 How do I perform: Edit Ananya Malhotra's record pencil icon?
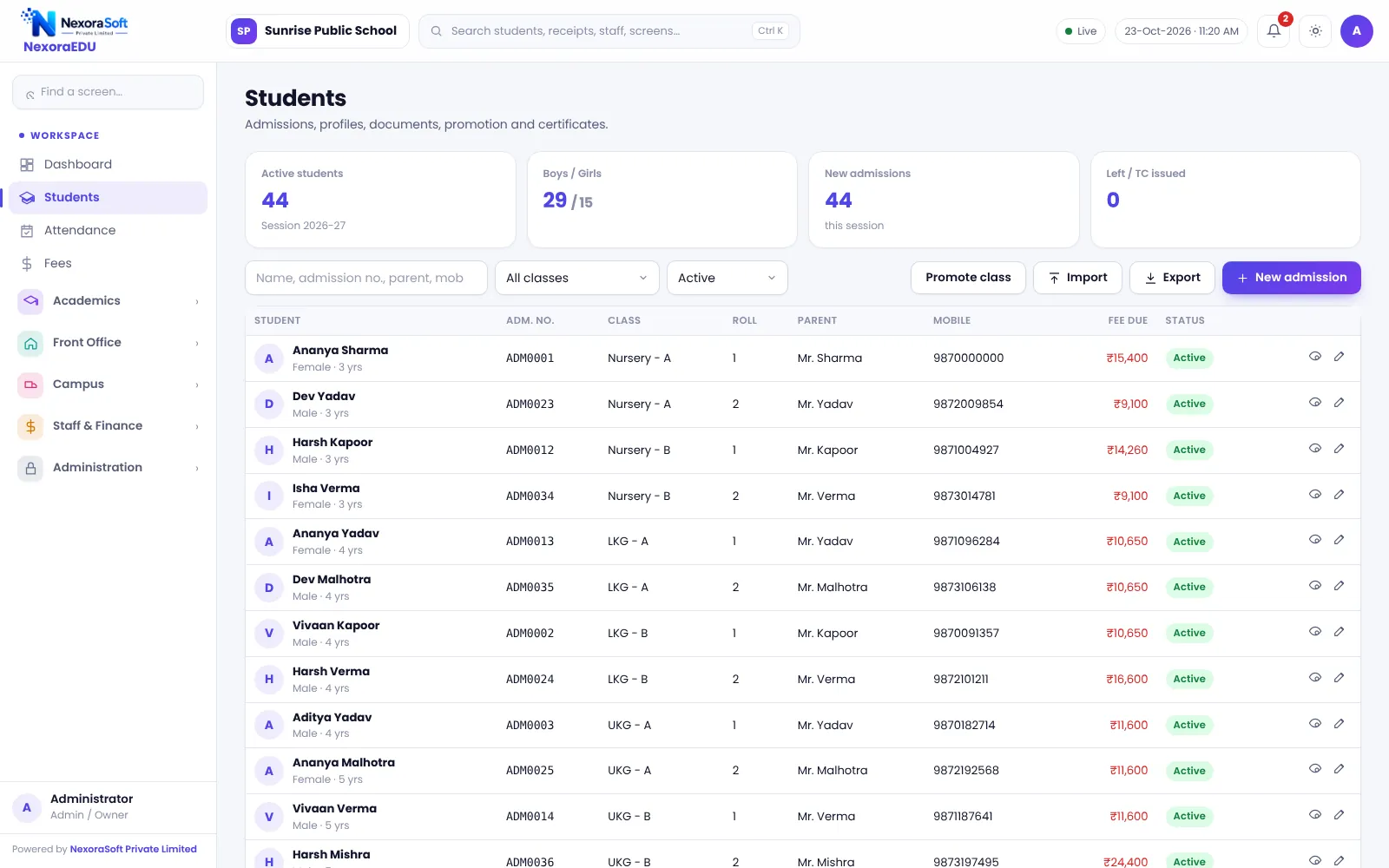tap(1340, 769)
